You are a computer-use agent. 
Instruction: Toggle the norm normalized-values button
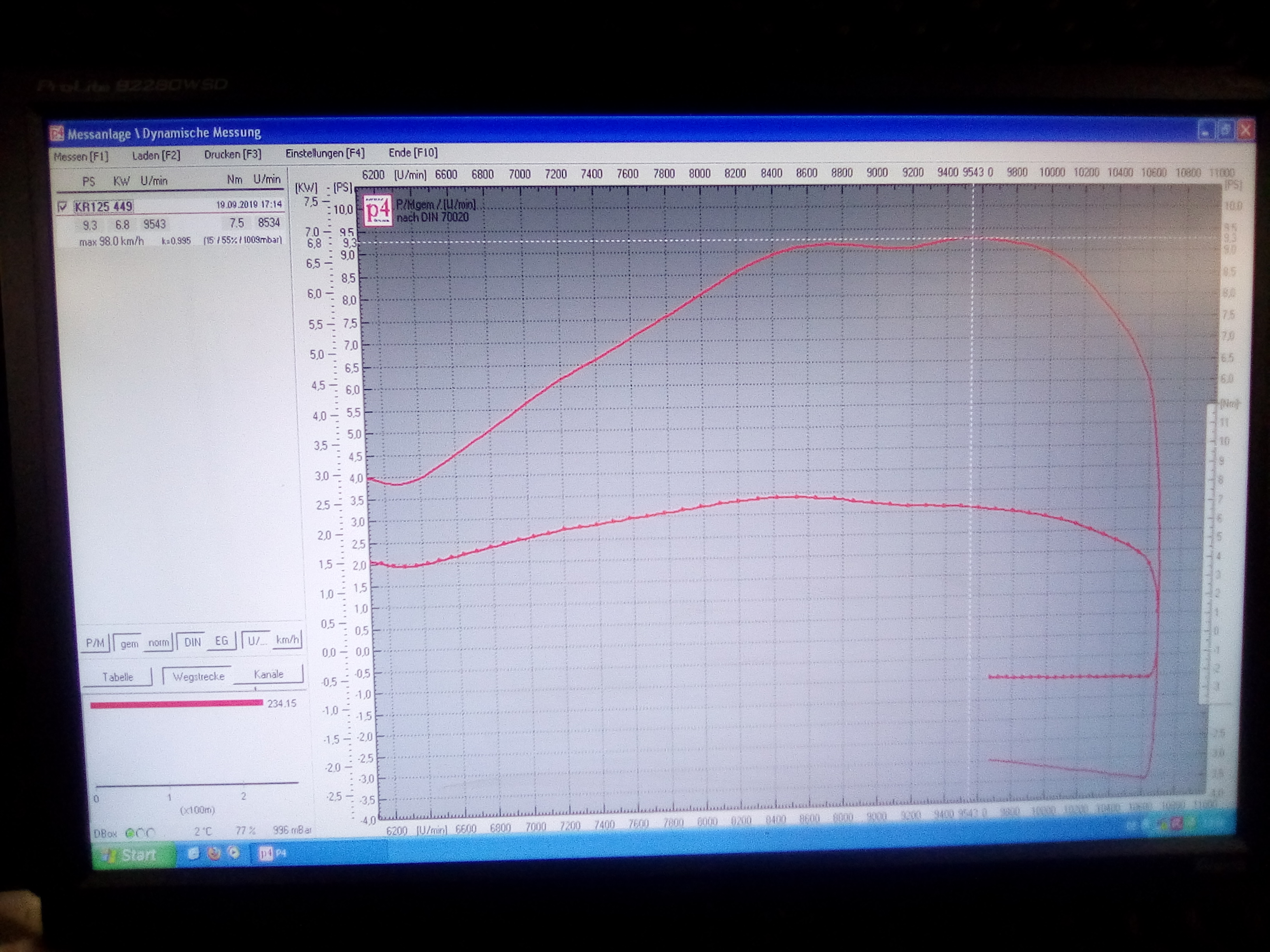pos(158,642)
